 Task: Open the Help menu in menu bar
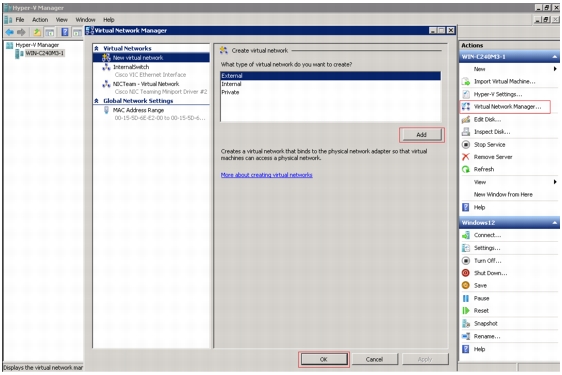point(109,20)
